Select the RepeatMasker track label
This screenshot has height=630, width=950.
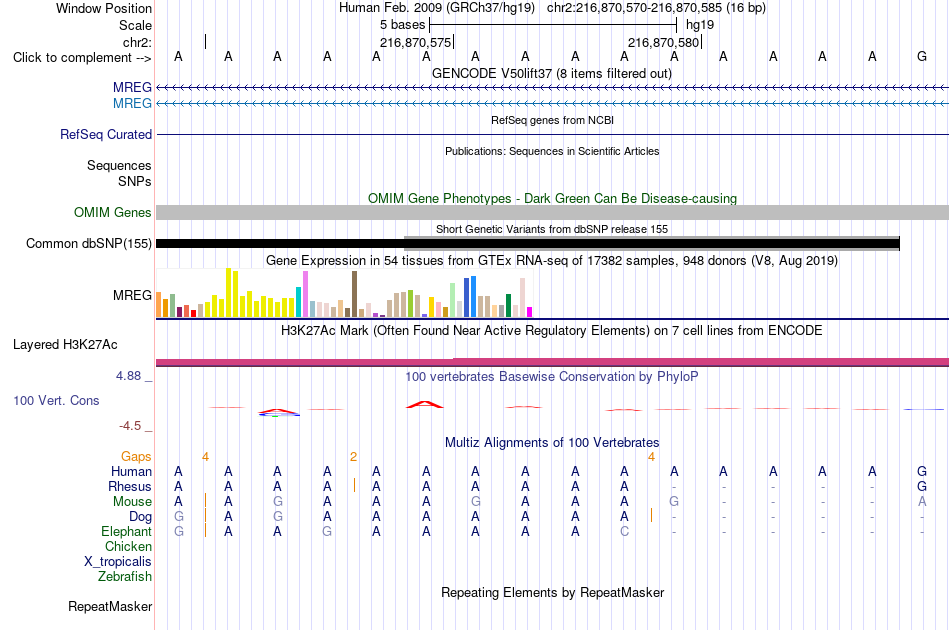click(x=110, y=606)
